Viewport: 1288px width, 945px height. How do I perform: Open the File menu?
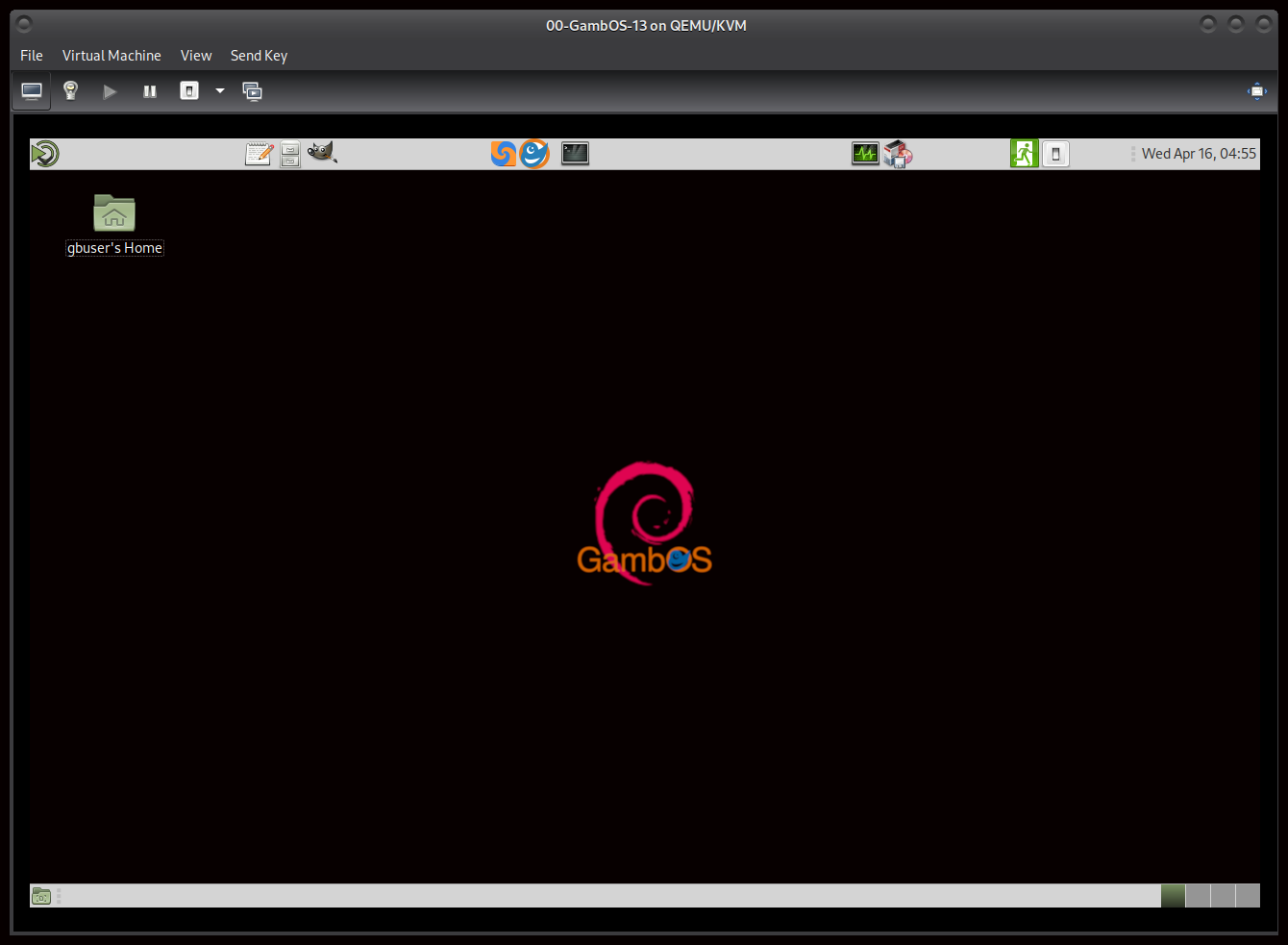(x=32, y=56)
